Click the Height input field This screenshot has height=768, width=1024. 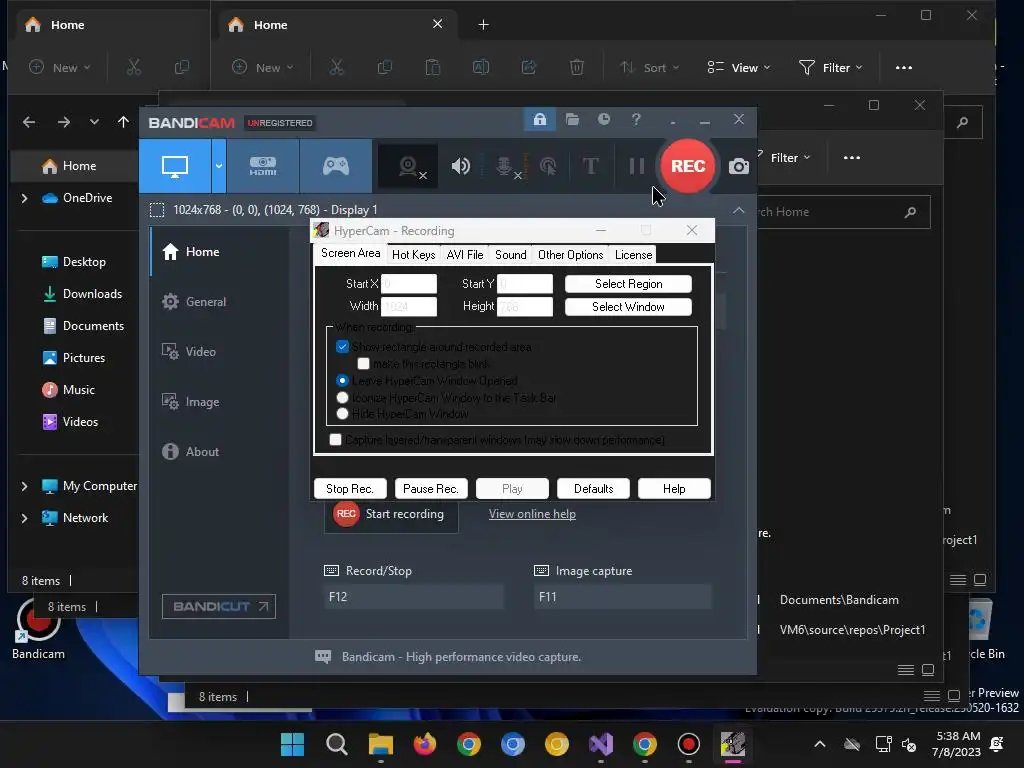[525, 306]
